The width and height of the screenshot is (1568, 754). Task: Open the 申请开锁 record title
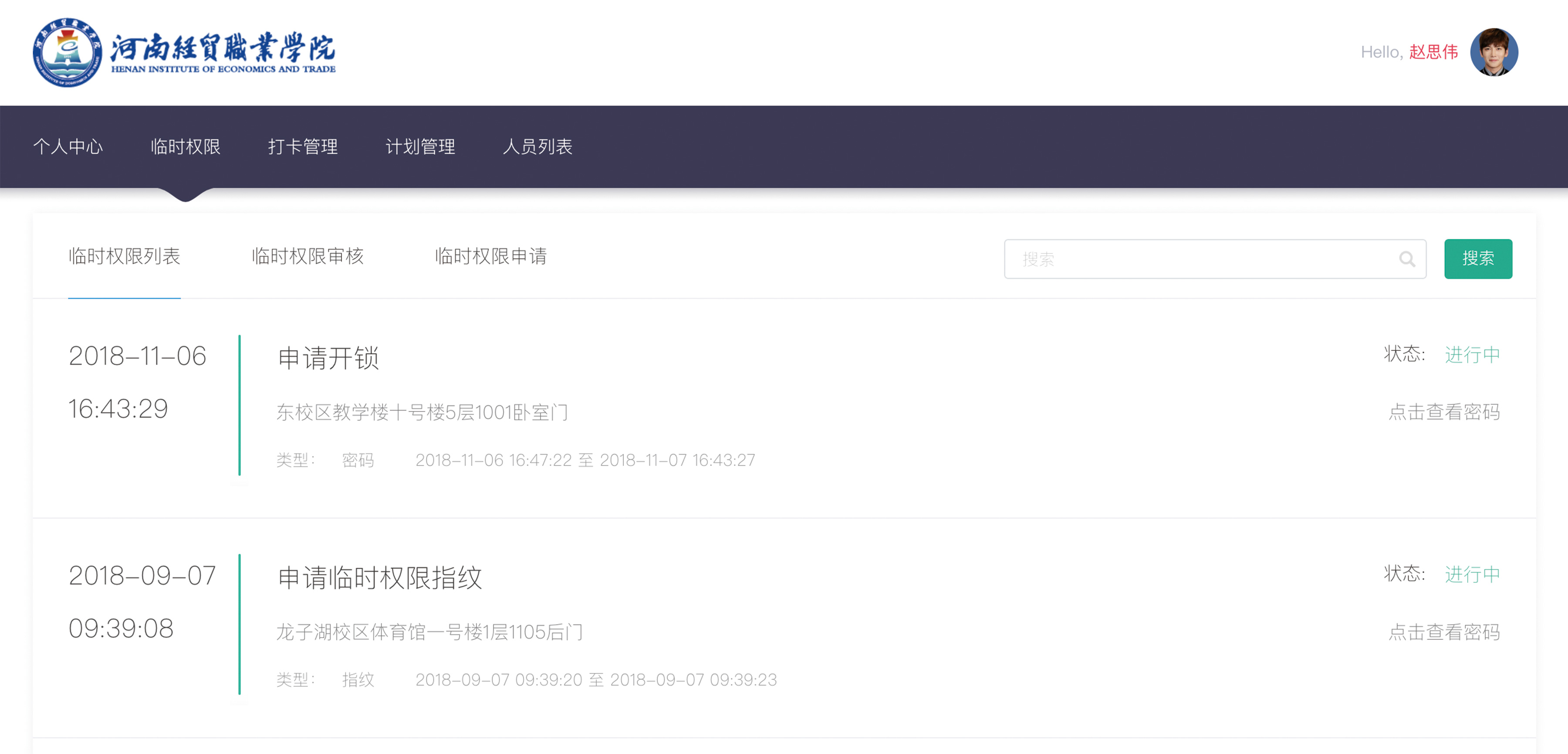click(x=329, y=358)
